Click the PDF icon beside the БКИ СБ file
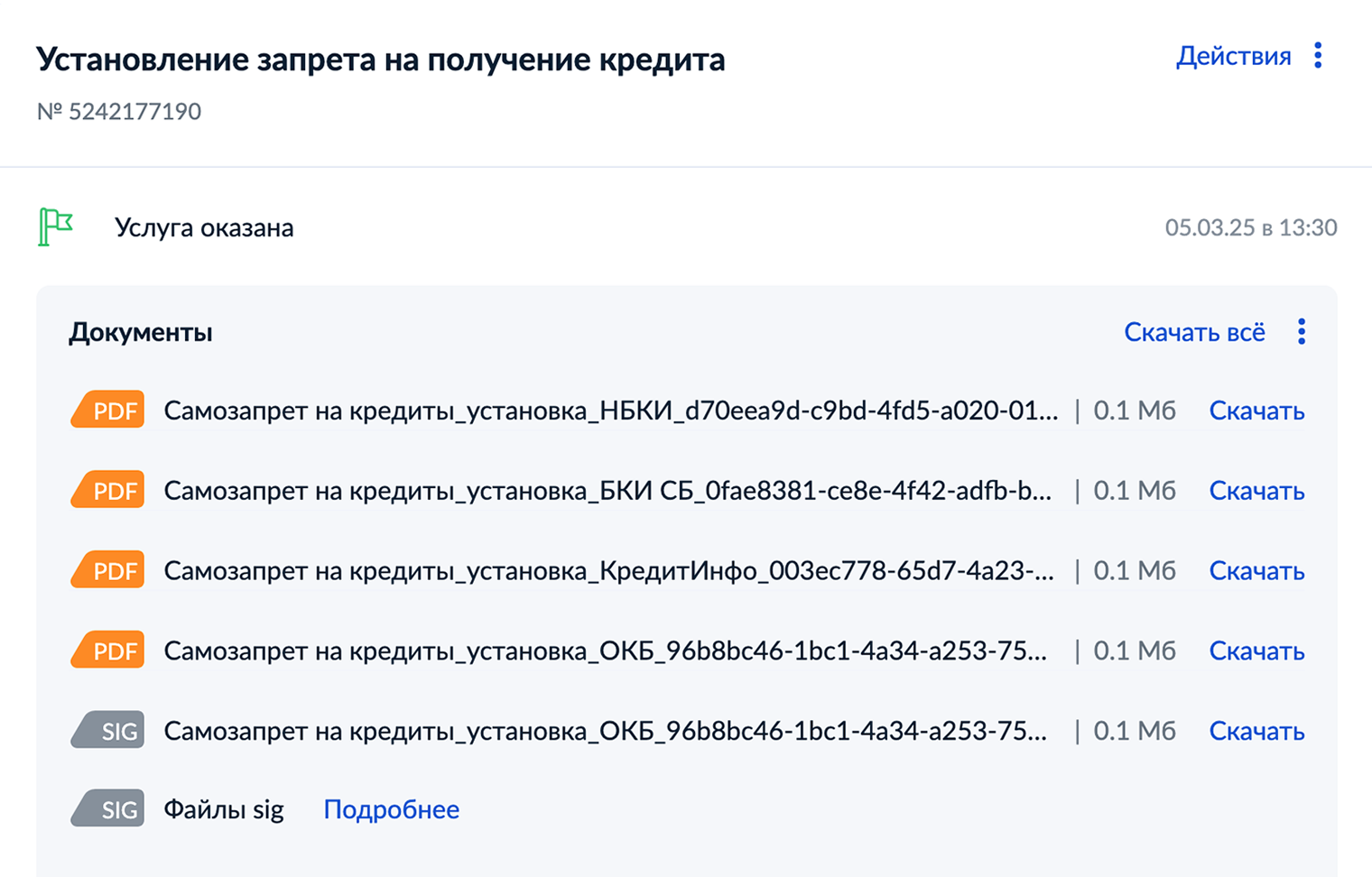 (107, 489)
